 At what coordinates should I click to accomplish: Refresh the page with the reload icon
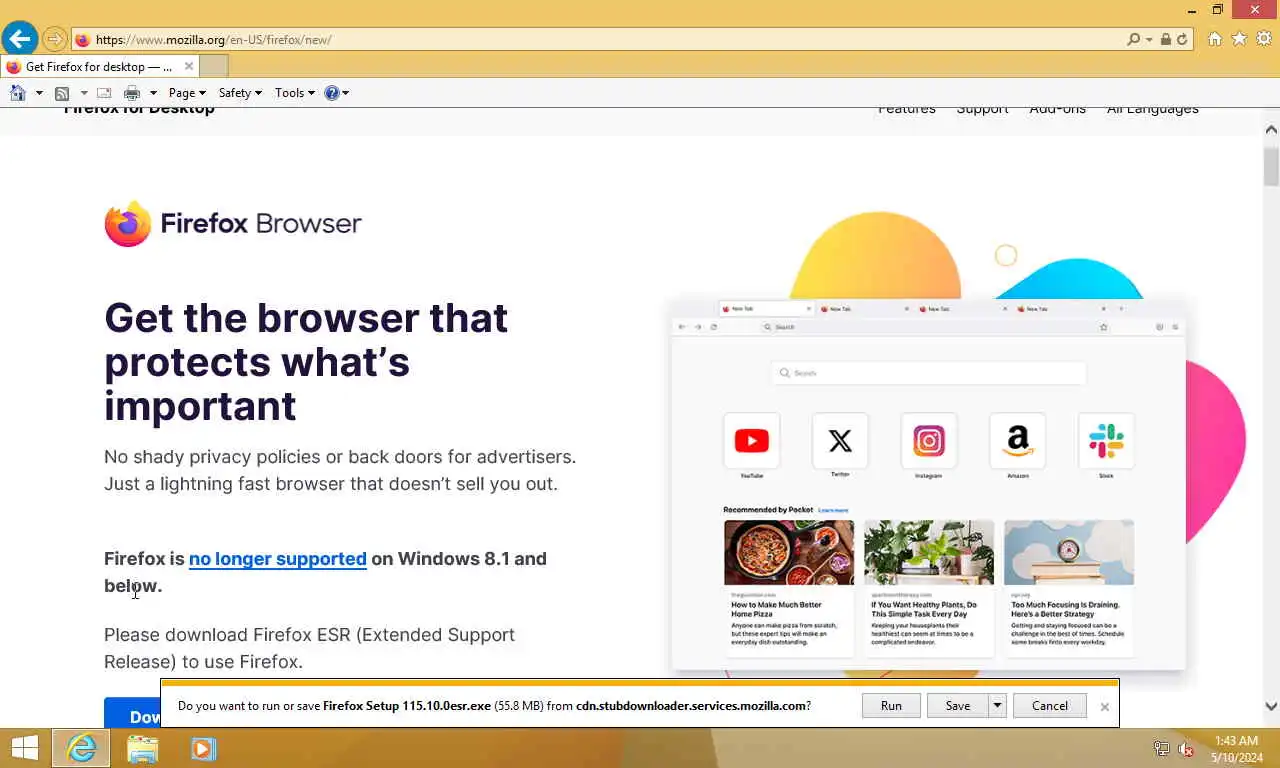pos(1182,40)
